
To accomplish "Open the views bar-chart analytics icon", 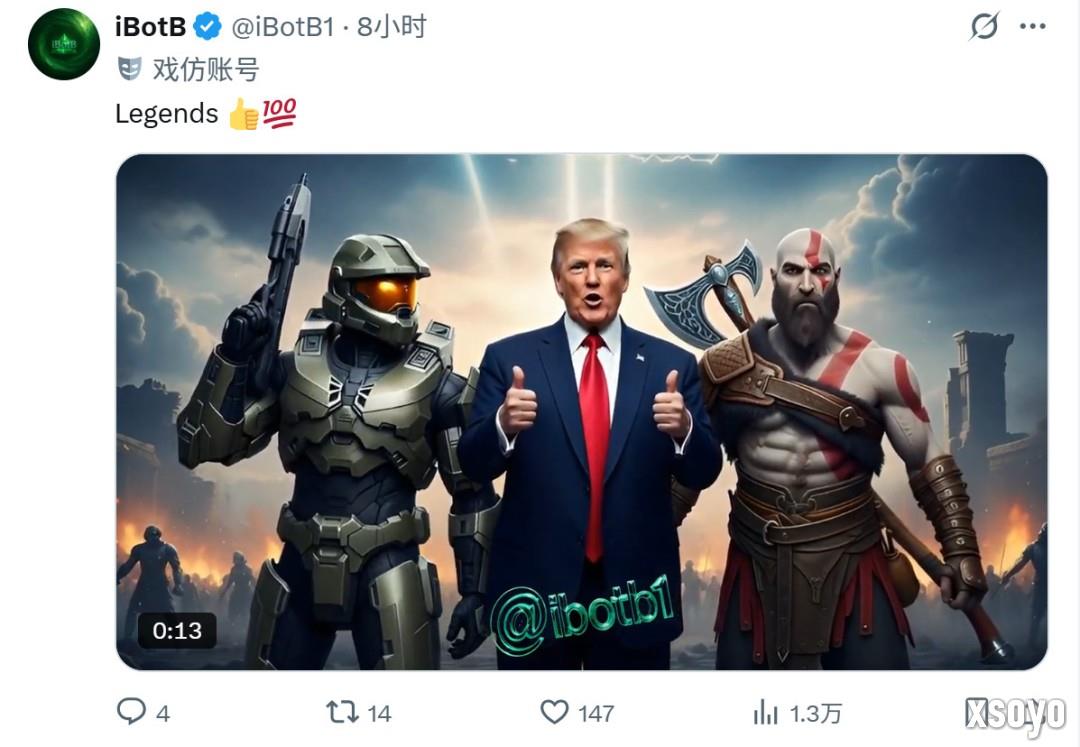I will (x=765, y=712).
